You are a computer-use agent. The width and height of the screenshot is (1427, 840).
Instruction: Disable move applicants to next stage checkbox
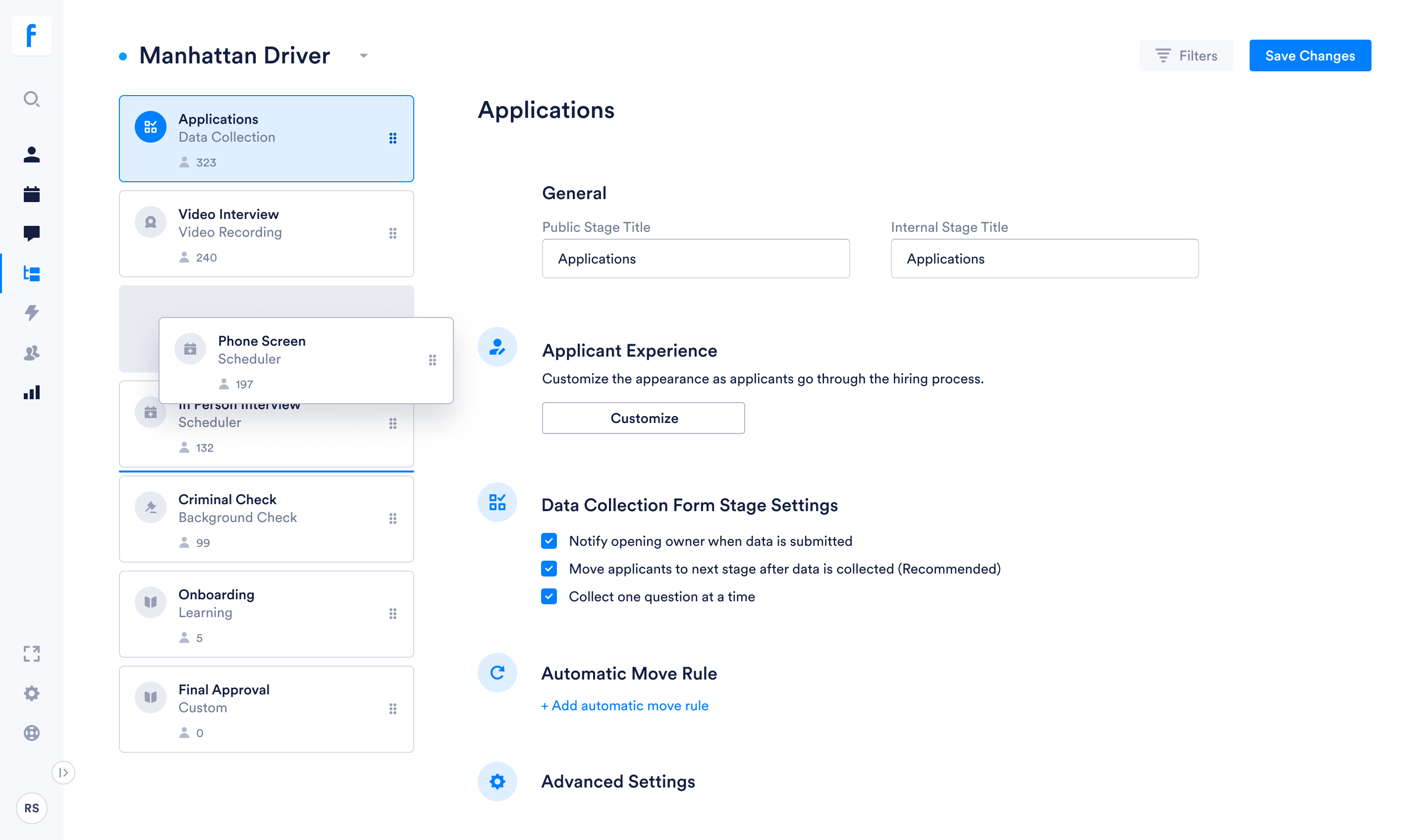click(x=550, y=569)
